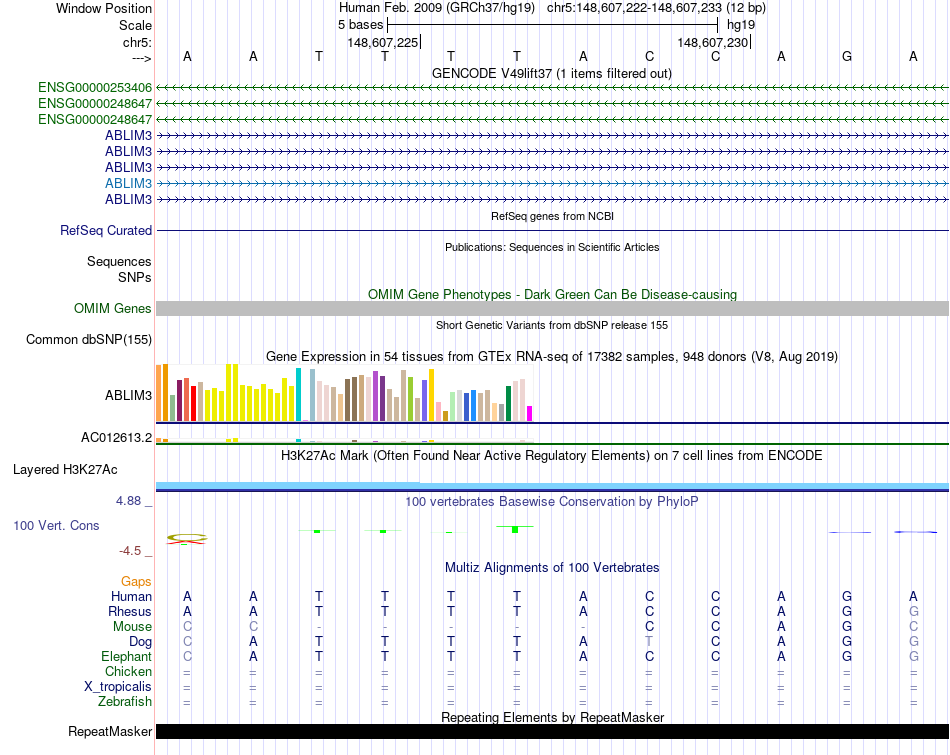Screen dimensions: 950x755
Task: Click the 'RefSeq genes from NCBI' title
Action: point(551,216)
